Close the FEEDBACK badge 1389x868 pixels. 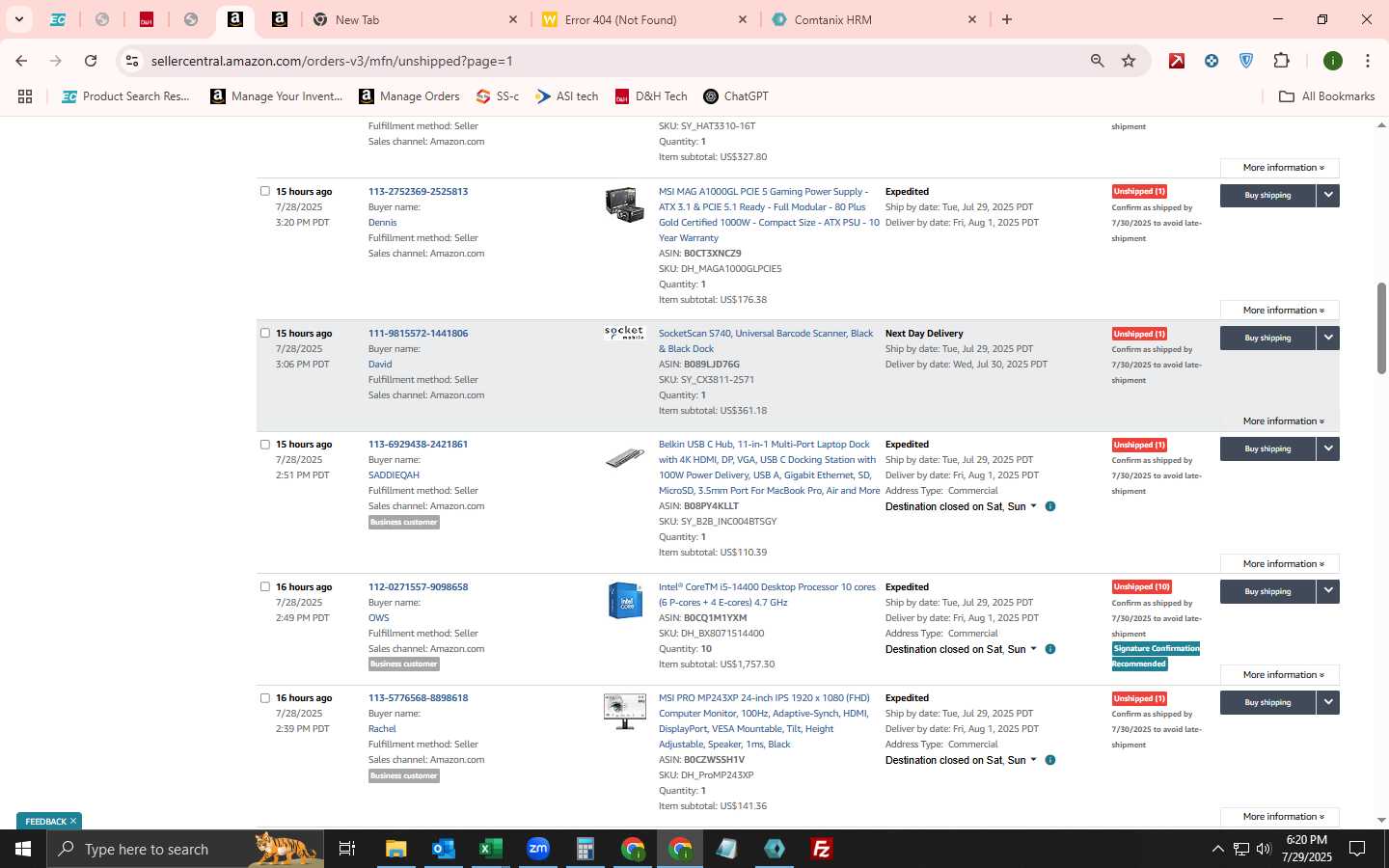(x=73, y=822)
